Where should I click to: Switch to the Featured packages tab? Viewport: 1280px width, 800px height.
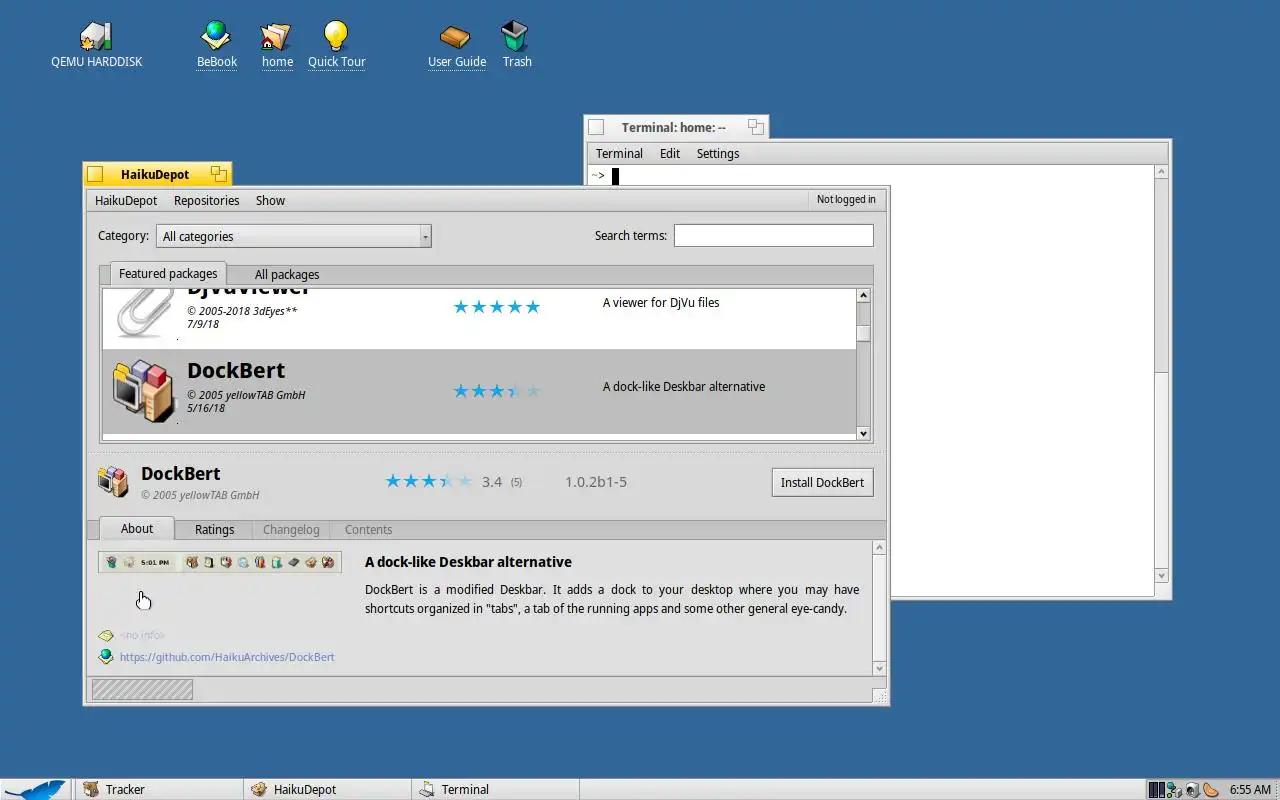(x=168, y=273)
